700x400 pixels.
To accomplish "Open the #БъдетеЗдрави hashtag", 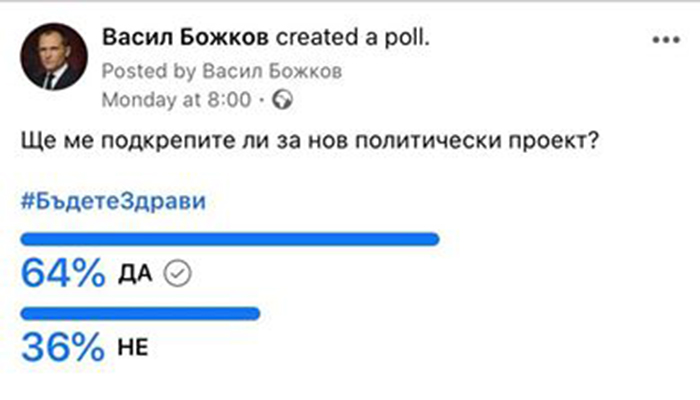I will (113, 201).
